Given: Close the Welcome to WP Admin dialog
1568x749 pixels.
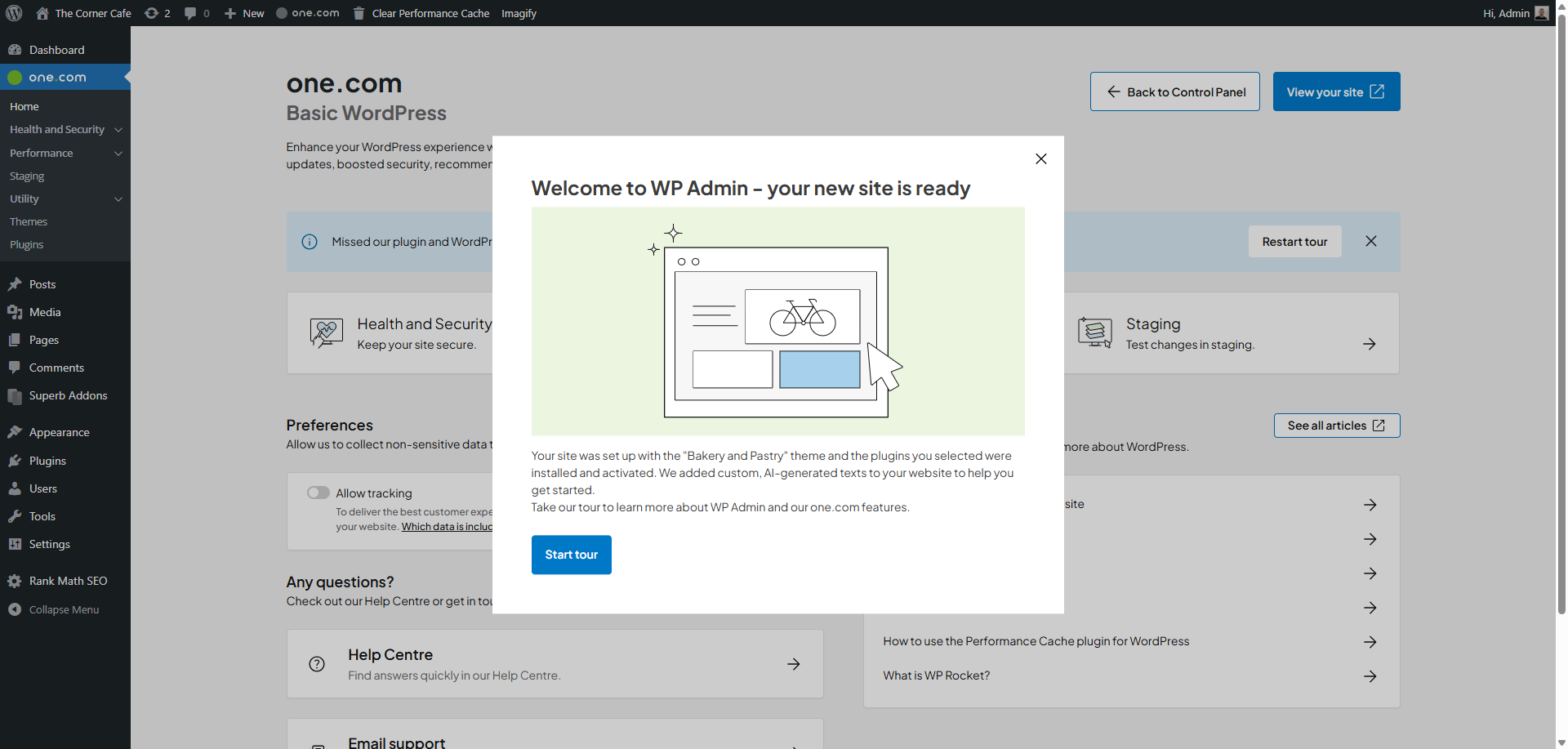Looking at the screenshot, I should [1041, 158].
